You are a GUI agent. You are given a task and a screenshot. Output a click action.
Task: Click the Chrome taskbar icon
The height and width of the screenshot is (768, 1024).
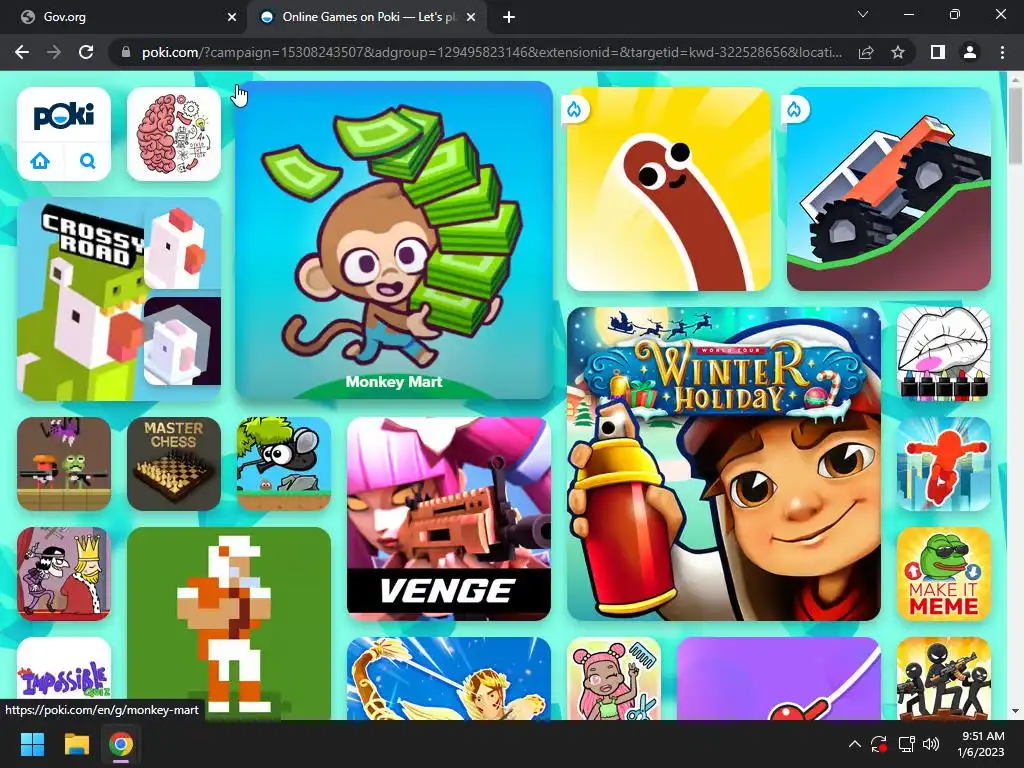[121, 744]
